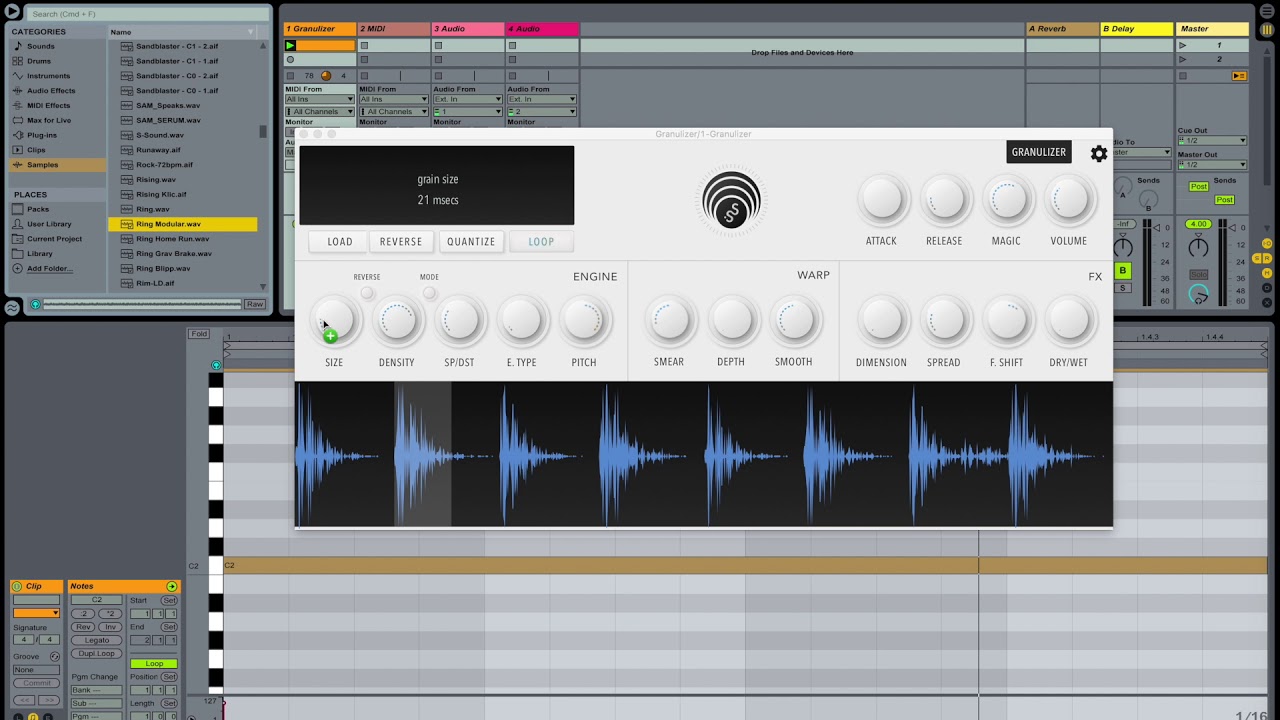The width and height of the screenshot is (1280, 720).
Task: Open input channel 1 dropdown on 3 Audio
Action: 468,112
